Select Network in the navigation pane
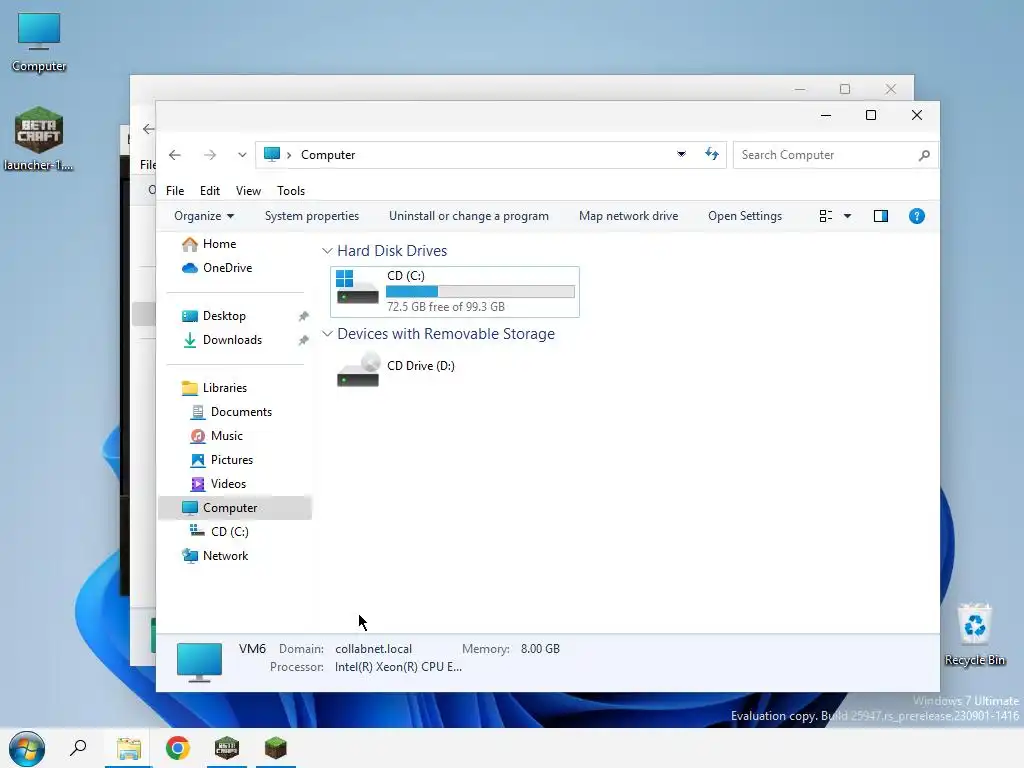Viewport: 1024px width, 768px height. pyautogui.click(x=225, y=556)
